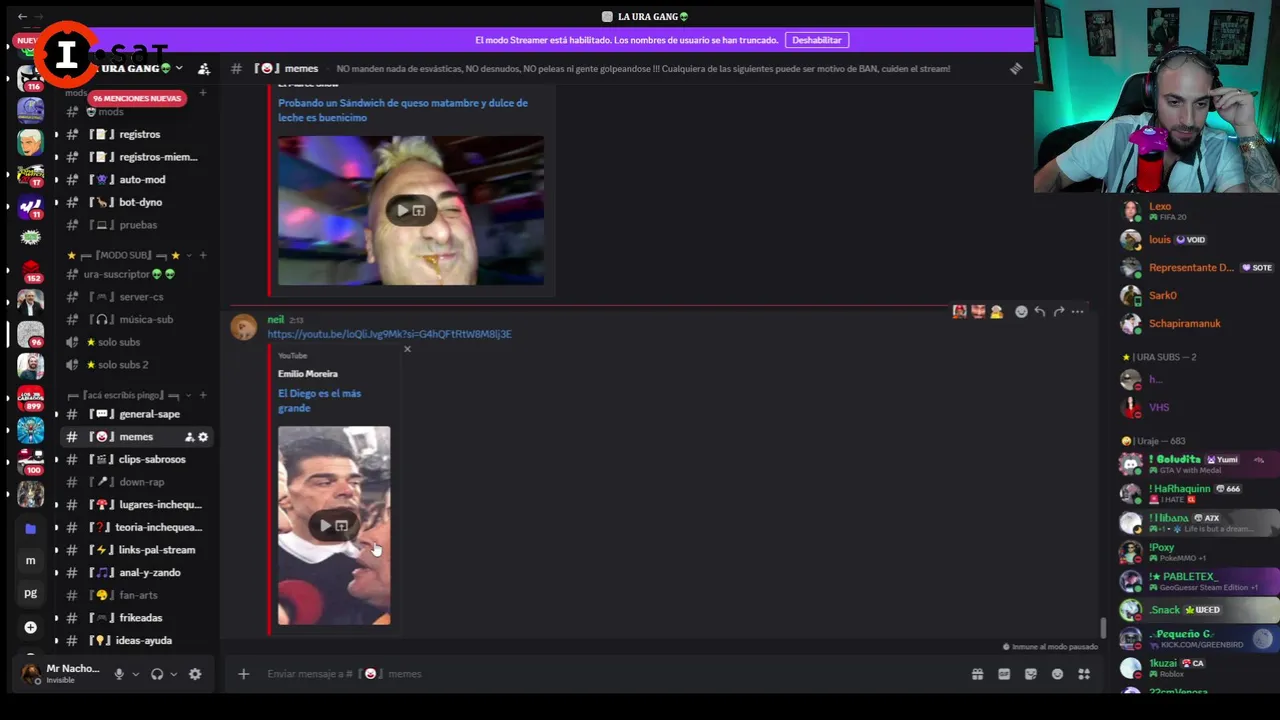
Task: Create channel in the MODO SUB category
Action: point(203,255)
